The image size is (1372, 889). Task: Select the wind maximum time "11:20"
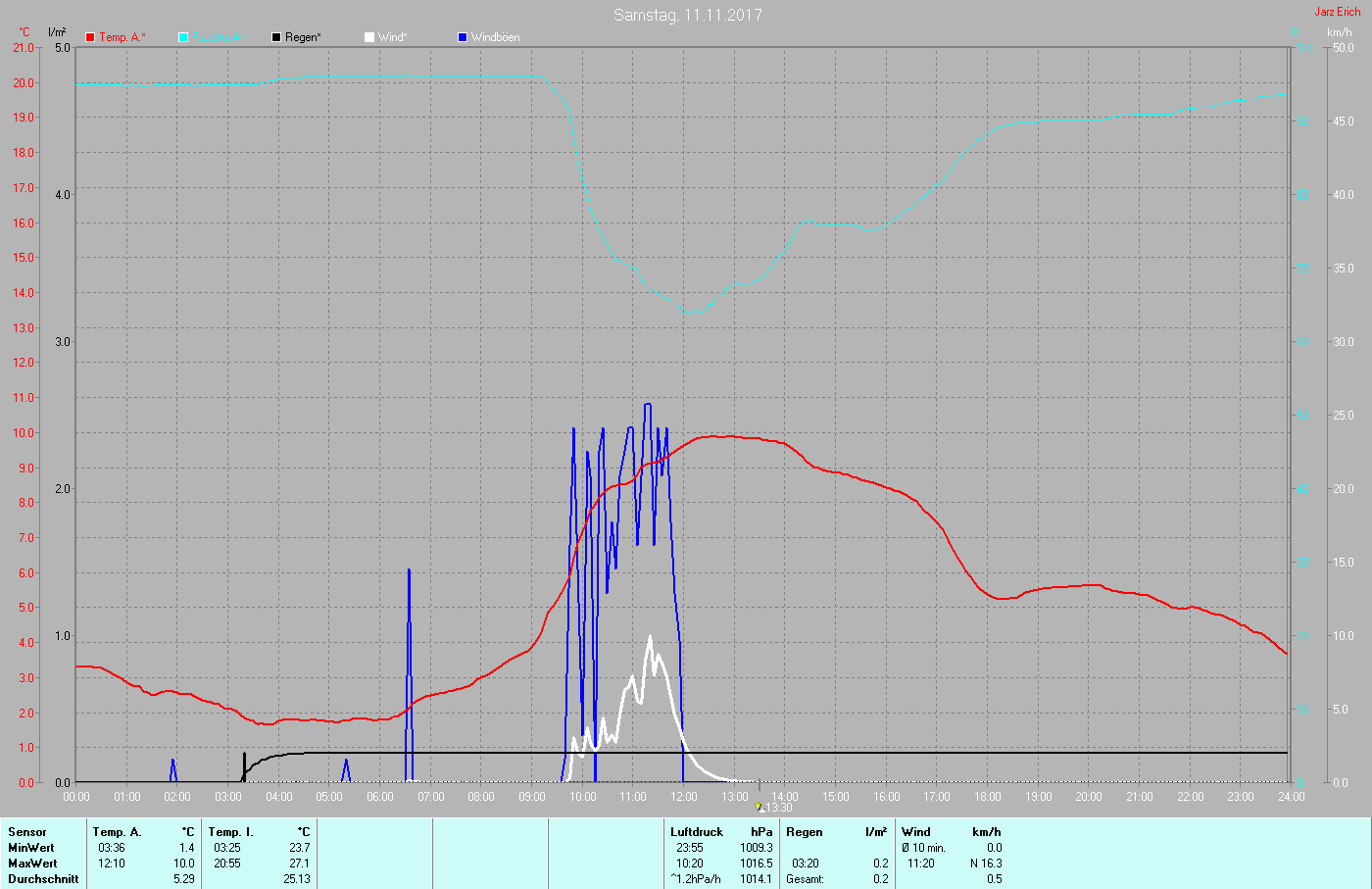coord(921,864)
